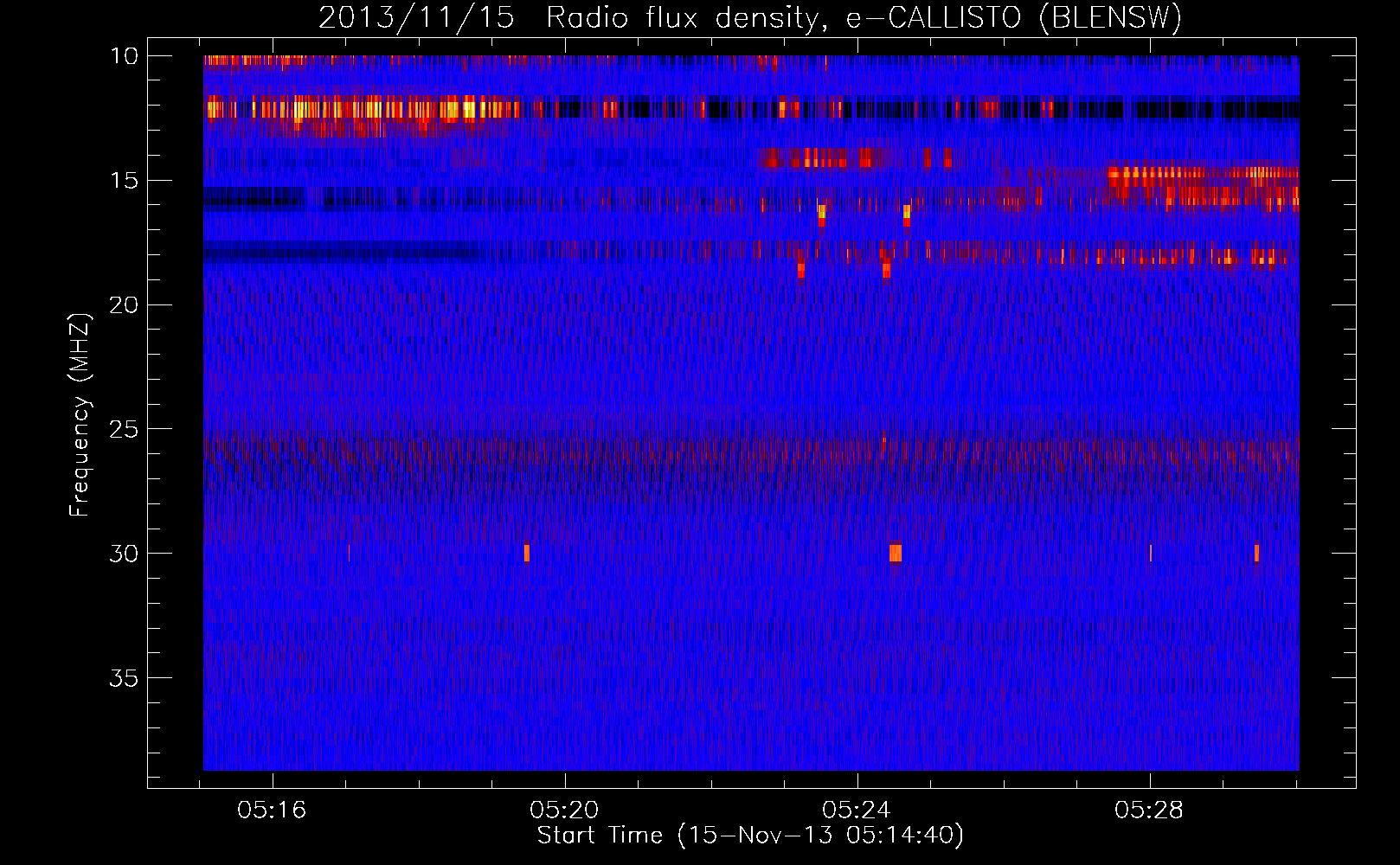Image resolution: width=1400 pixels, height=865 pixels.
Task: Click the frequency tick label "25"
Action: point(124,429)
